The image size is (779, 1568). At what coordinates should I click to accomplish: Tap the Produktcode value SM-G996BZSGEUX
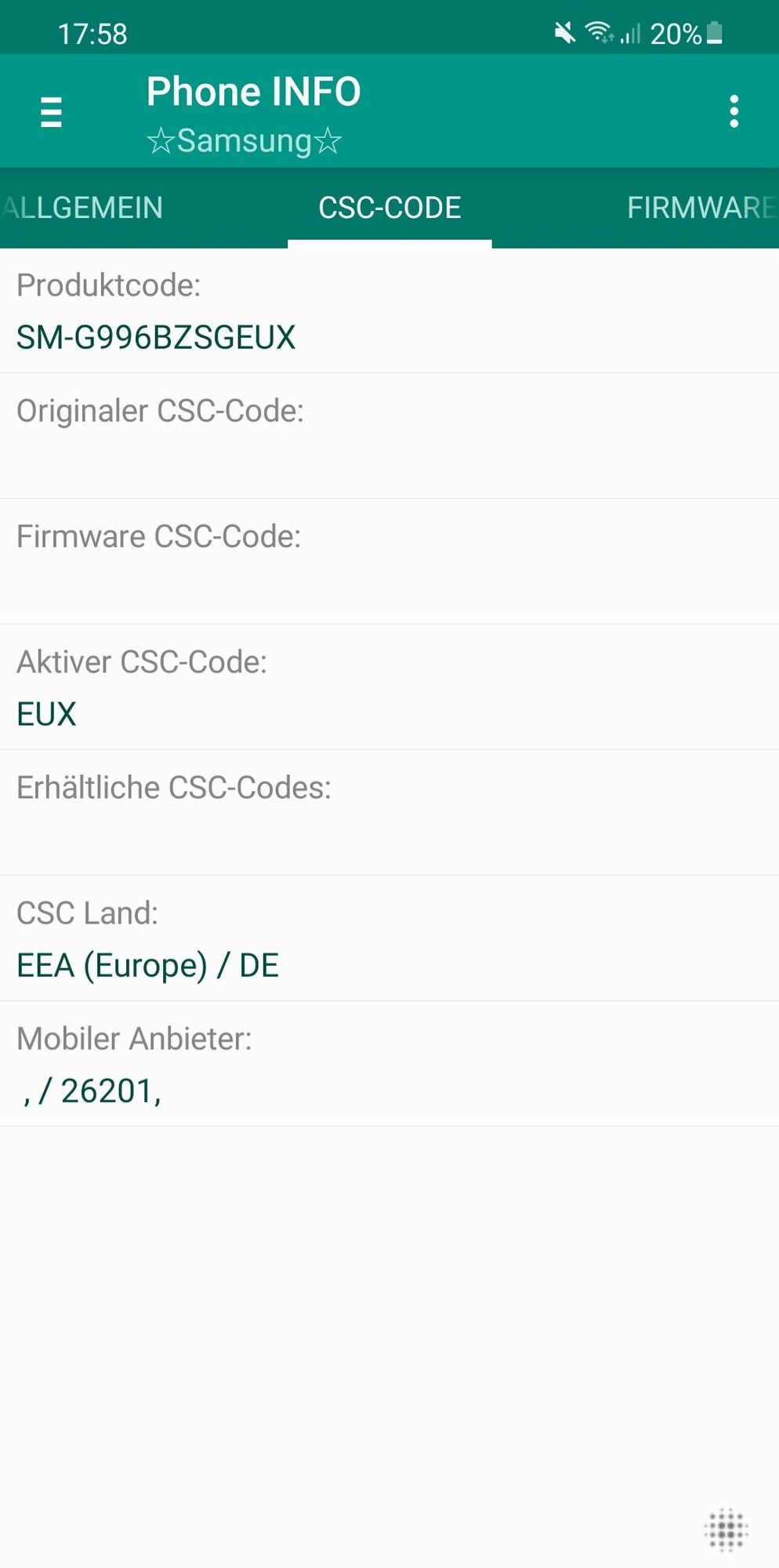tap(156, 338)
